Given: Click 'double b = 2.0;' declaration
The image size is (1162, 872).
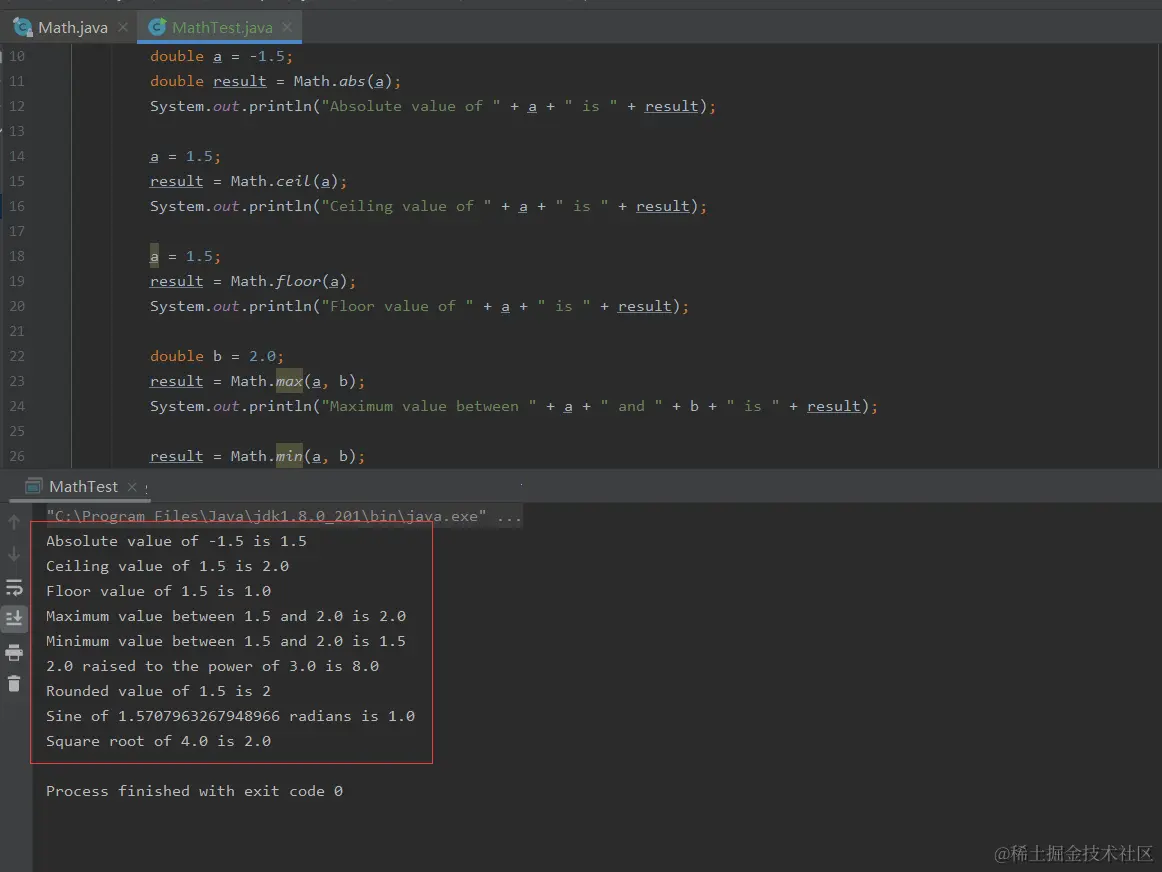Looking at the screenshot, I should (x=216, y=356).
